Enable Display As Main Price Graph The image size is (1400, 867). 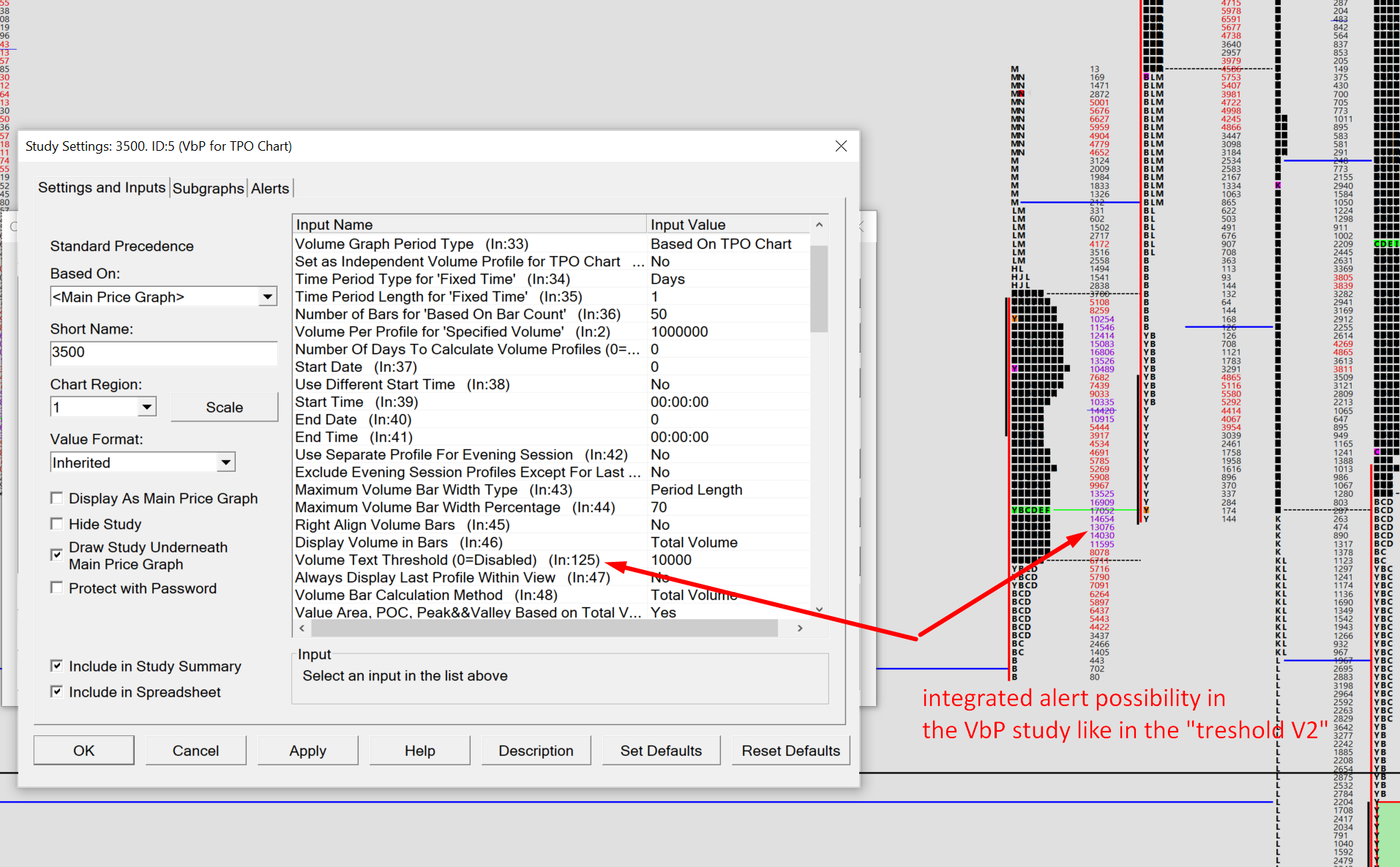56,498
